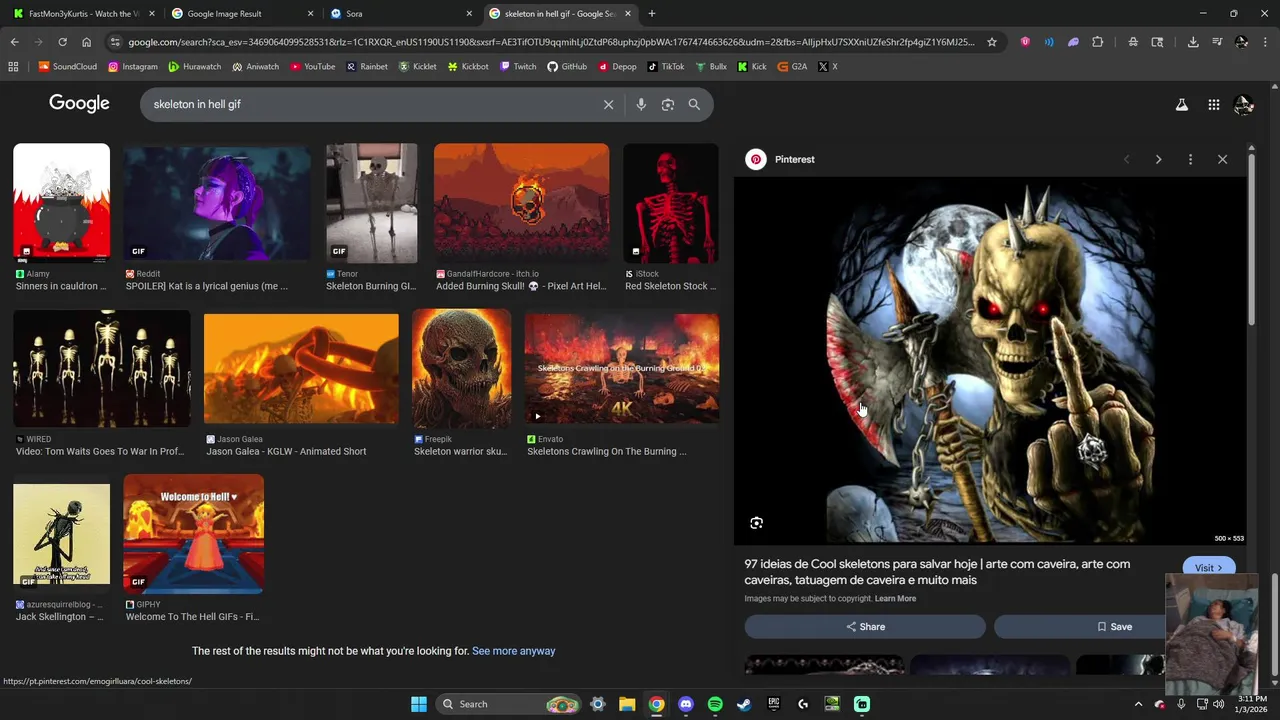Open the Freepik Skeleton warrior image
The image size is (1280, 720).
click(461, 368)
